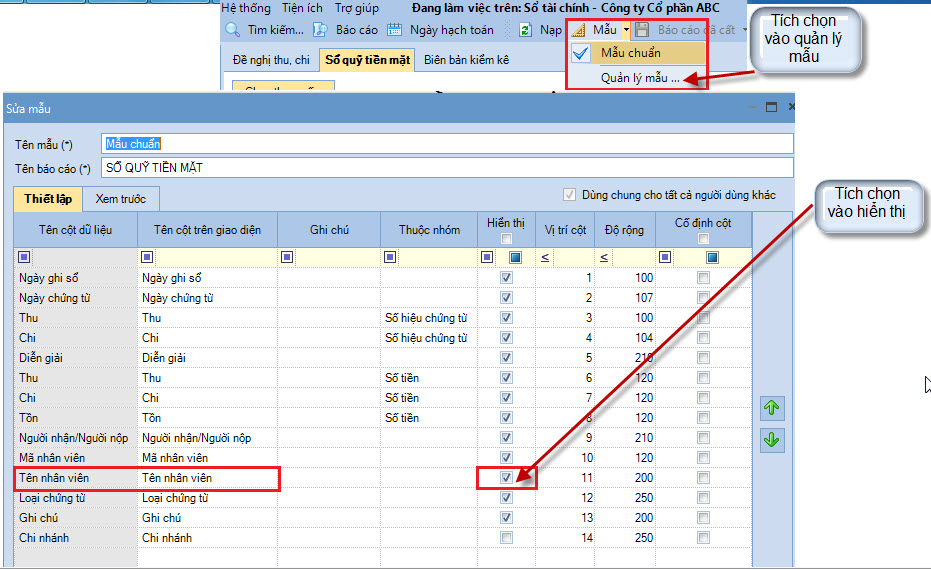
Task: Move row down with green arrow
Action: (772, 440)
